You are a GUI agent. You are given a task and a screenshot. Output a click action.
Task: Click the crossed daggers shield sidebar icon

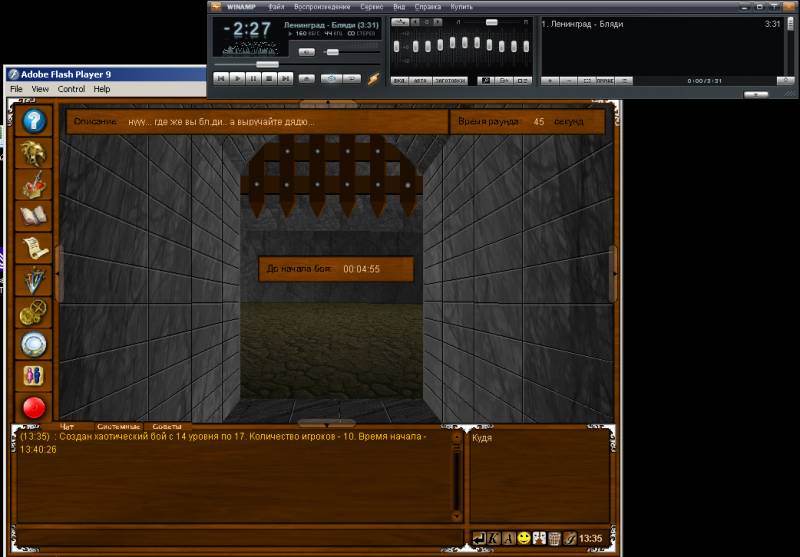pyautogui.click(x=34, y=280)
